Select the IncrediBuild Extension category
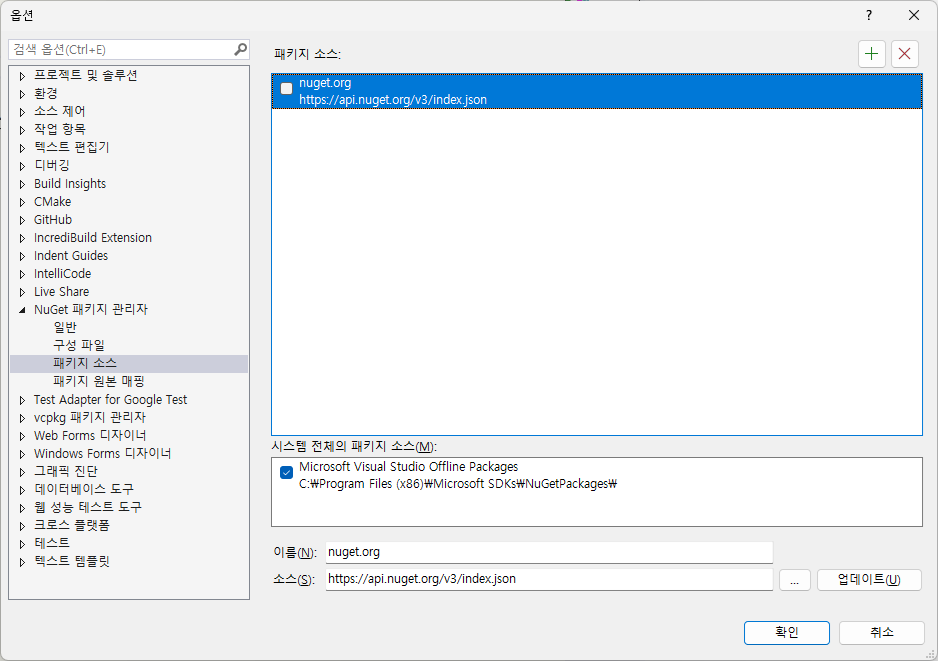938x661 pixels. (x=93, y=237)
